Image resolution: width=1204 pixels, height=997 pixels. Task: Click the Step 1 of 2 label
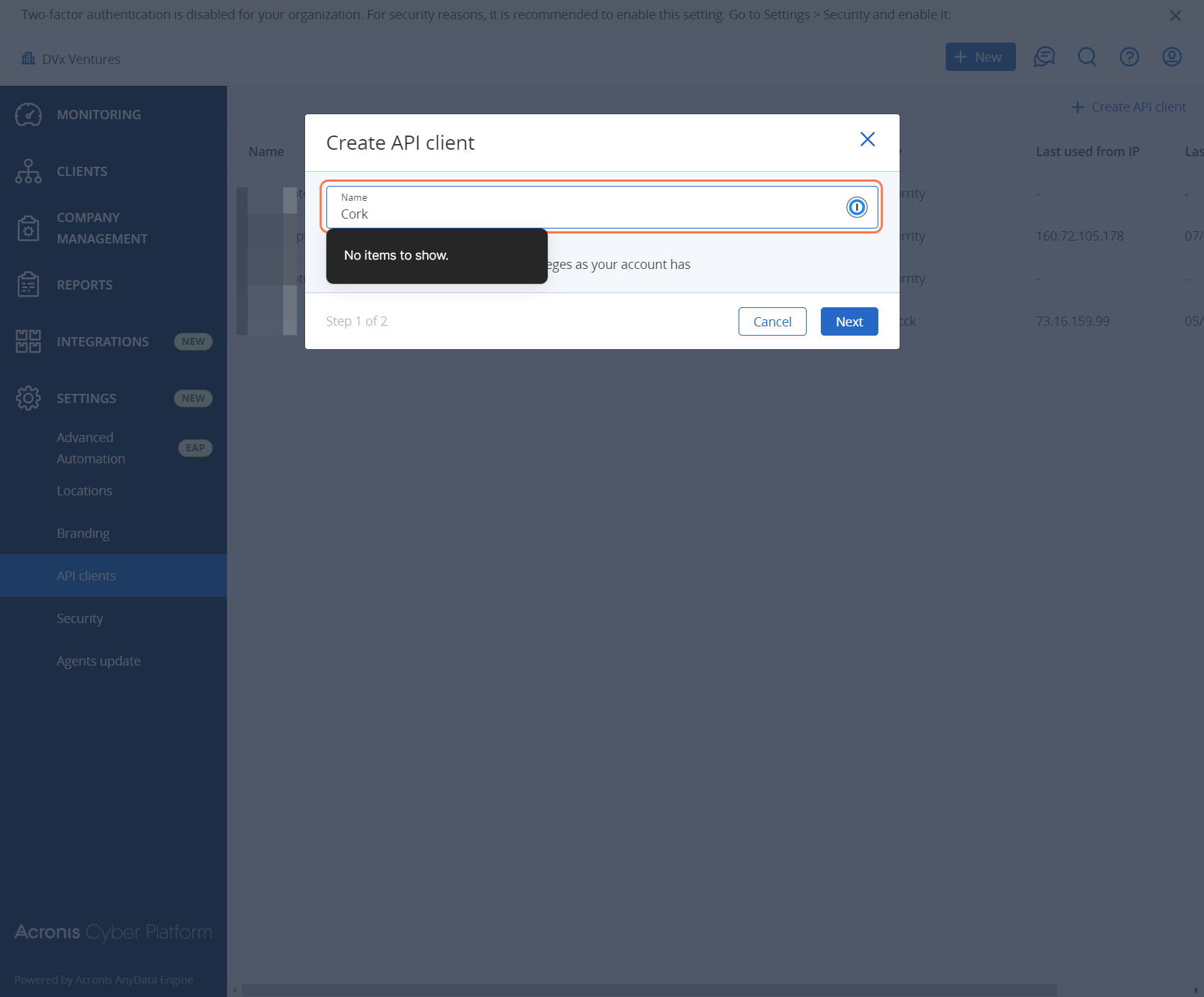coord(356,321)
